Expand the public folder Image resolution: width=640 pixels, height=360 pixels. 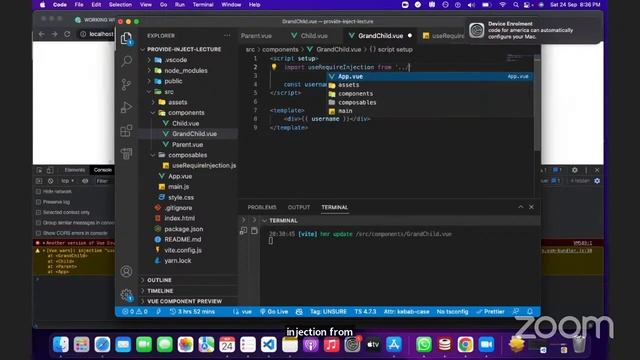(x=149, y=81)
